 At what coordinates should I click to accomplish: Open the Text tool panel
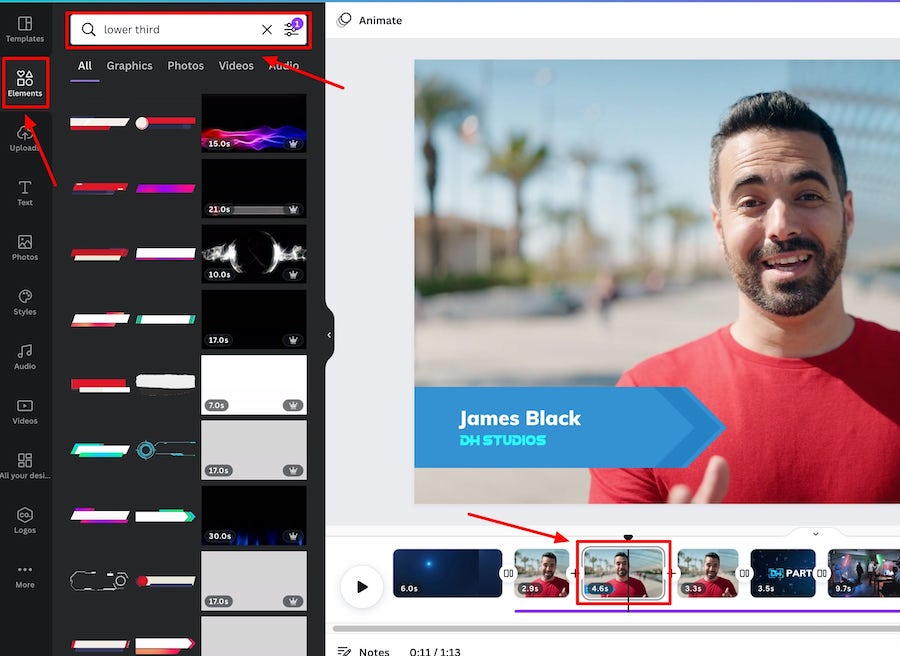(x=25, y=193)
